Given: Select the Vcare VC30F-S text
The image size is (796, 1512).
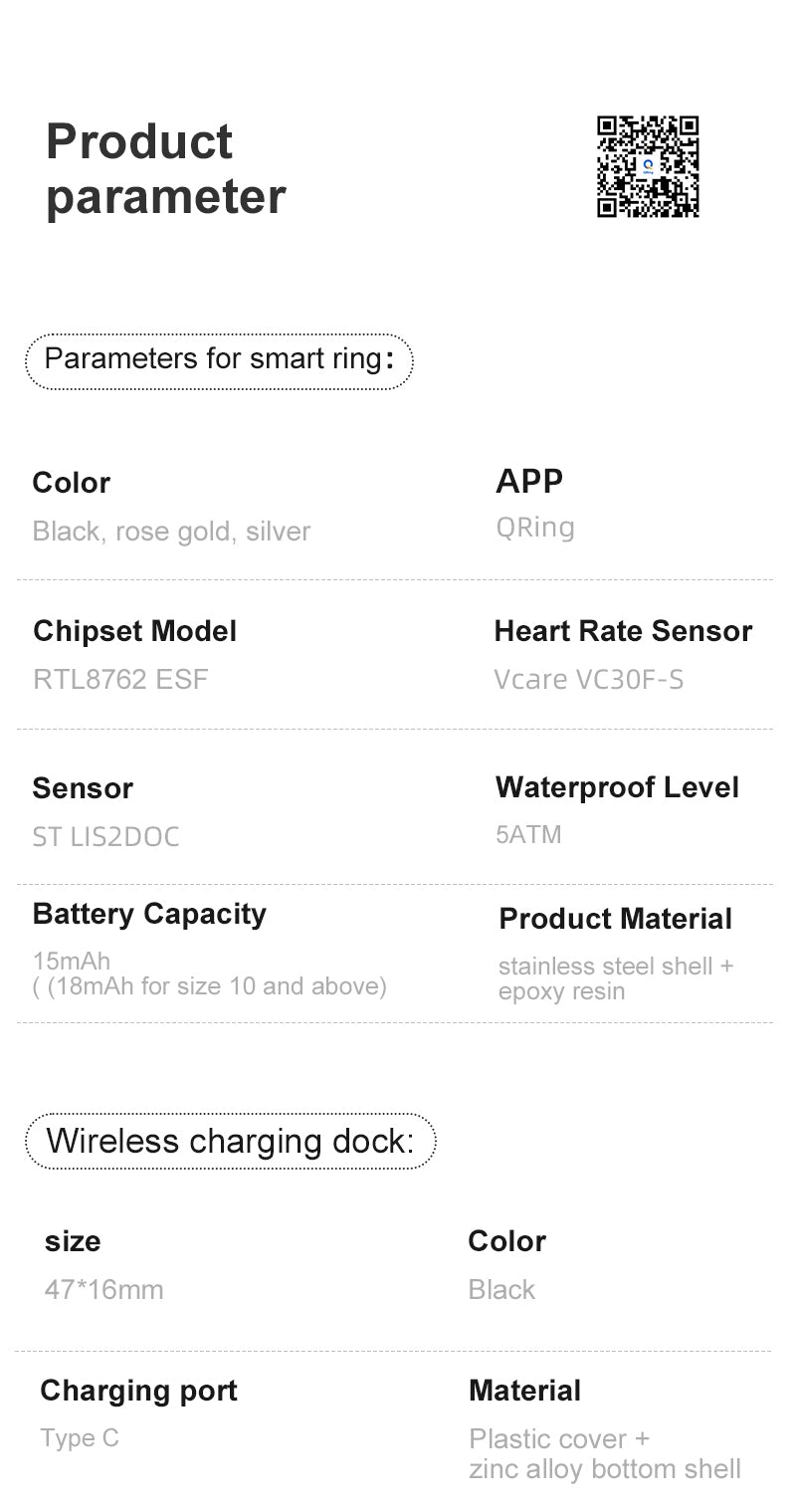Looking at the screenshot, I should pos(589,680).
